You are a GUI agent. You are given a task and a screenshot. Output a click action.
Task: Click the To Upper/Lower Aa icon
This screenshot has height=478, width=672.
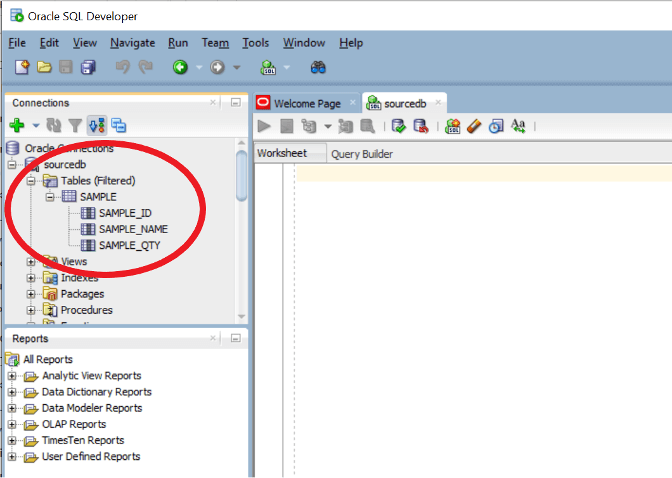click(x=518, y=126)
